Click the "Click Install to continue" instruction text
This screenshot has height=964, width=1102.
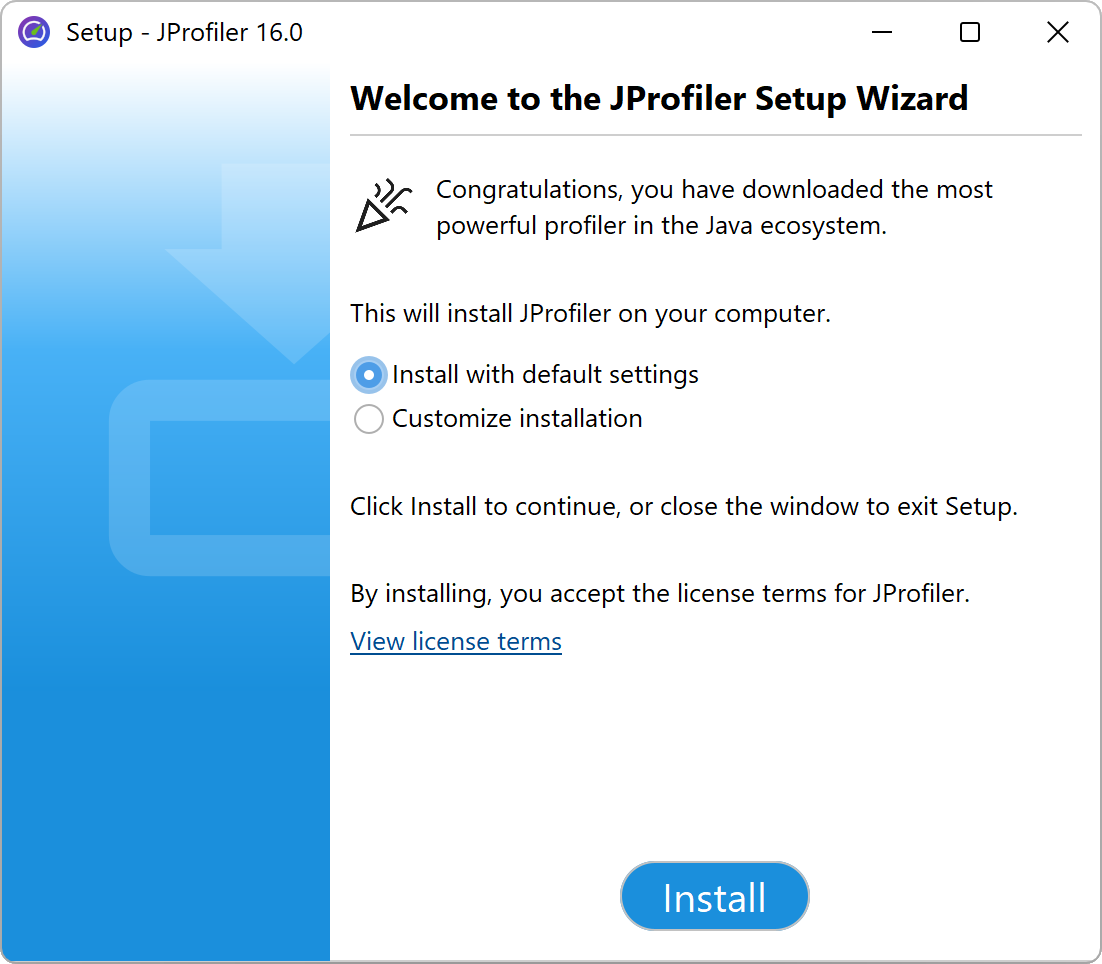683,507
